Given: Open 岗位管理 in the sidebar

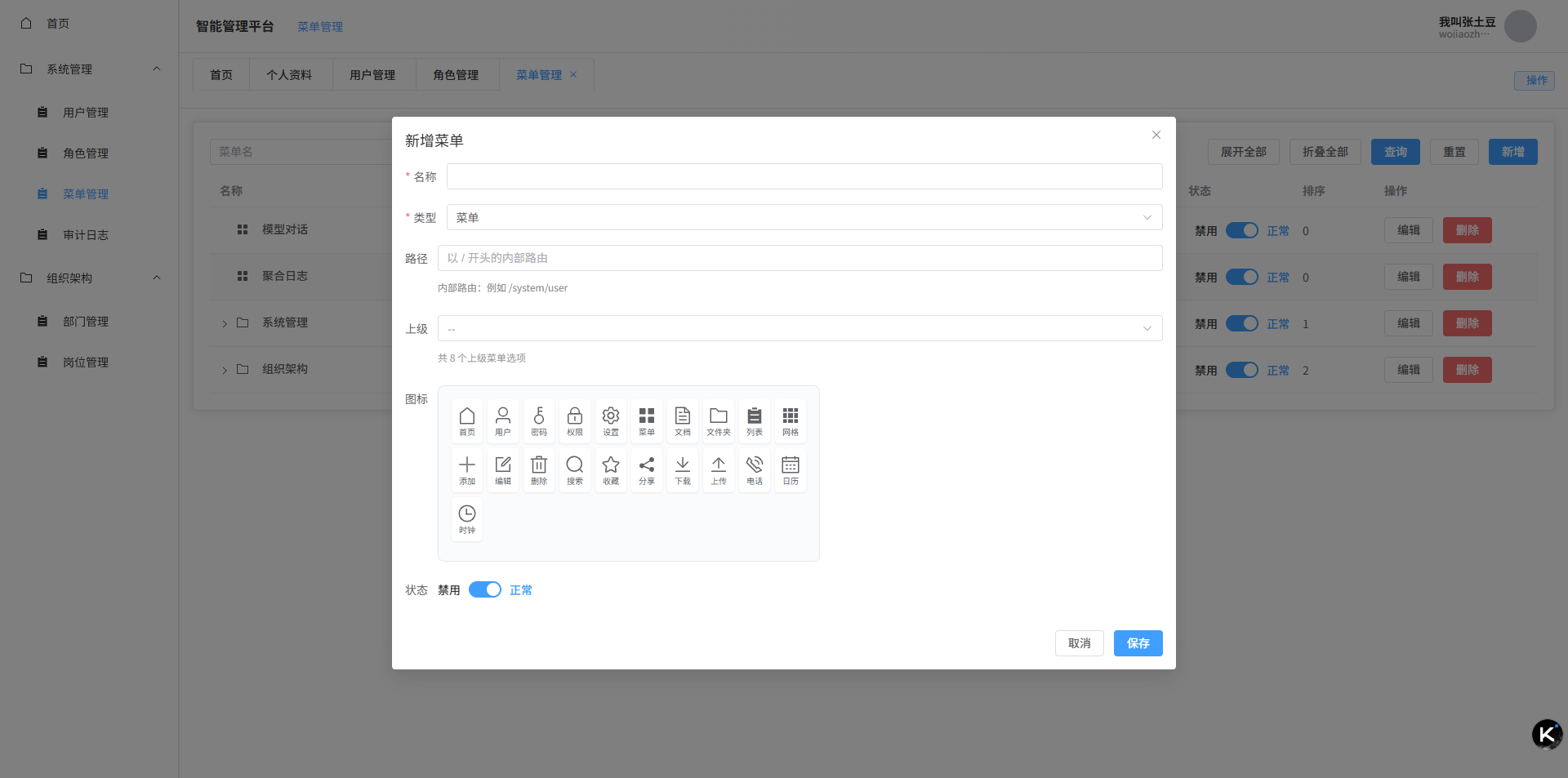Looking at the screenshot, I should point(89,362).
